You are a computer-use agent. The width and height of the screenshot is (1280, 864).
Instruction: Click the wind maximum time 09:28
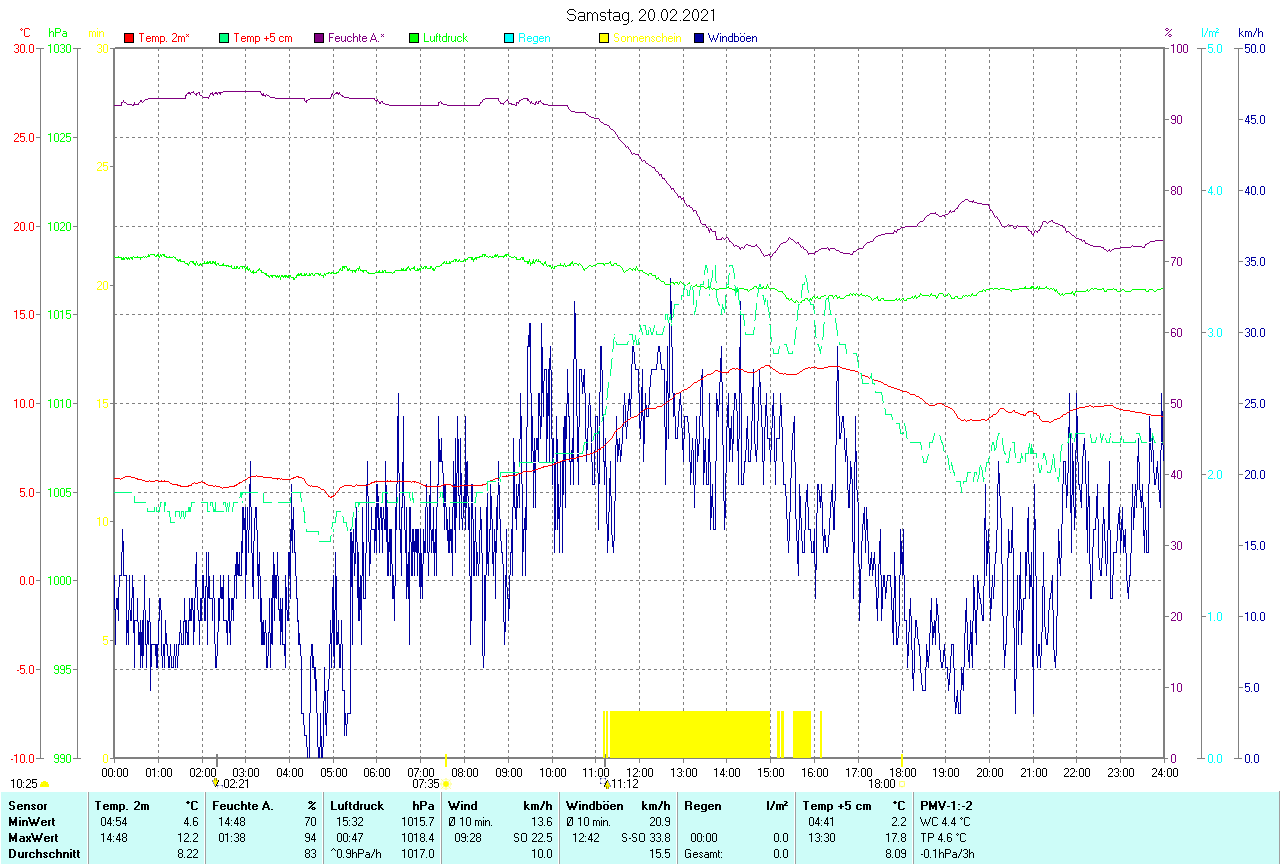(x=469, y=838)
